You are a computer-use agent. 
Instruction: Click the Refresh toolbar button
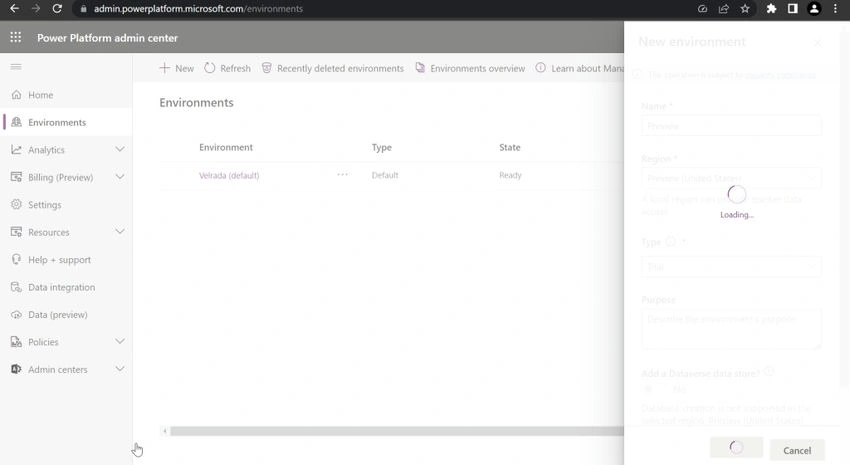pos(228,68)
